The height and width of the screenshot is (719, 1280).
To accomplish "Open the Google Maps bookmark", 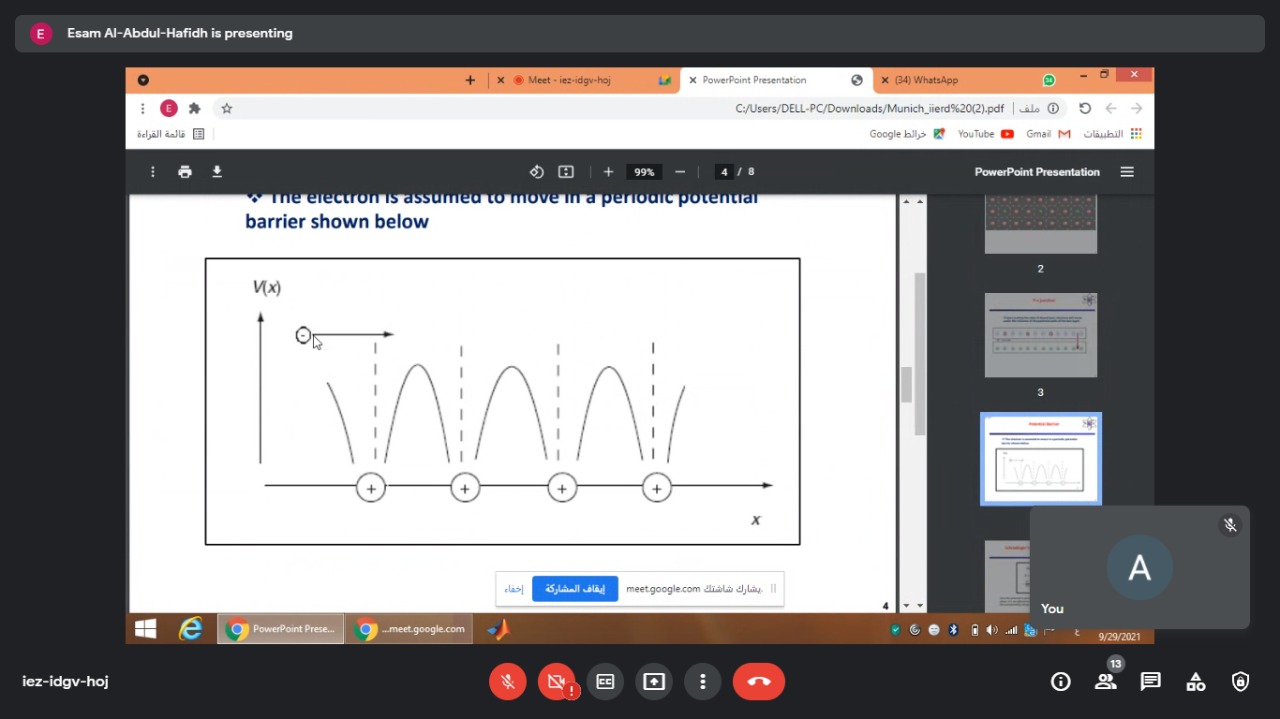I will point(907,134).
